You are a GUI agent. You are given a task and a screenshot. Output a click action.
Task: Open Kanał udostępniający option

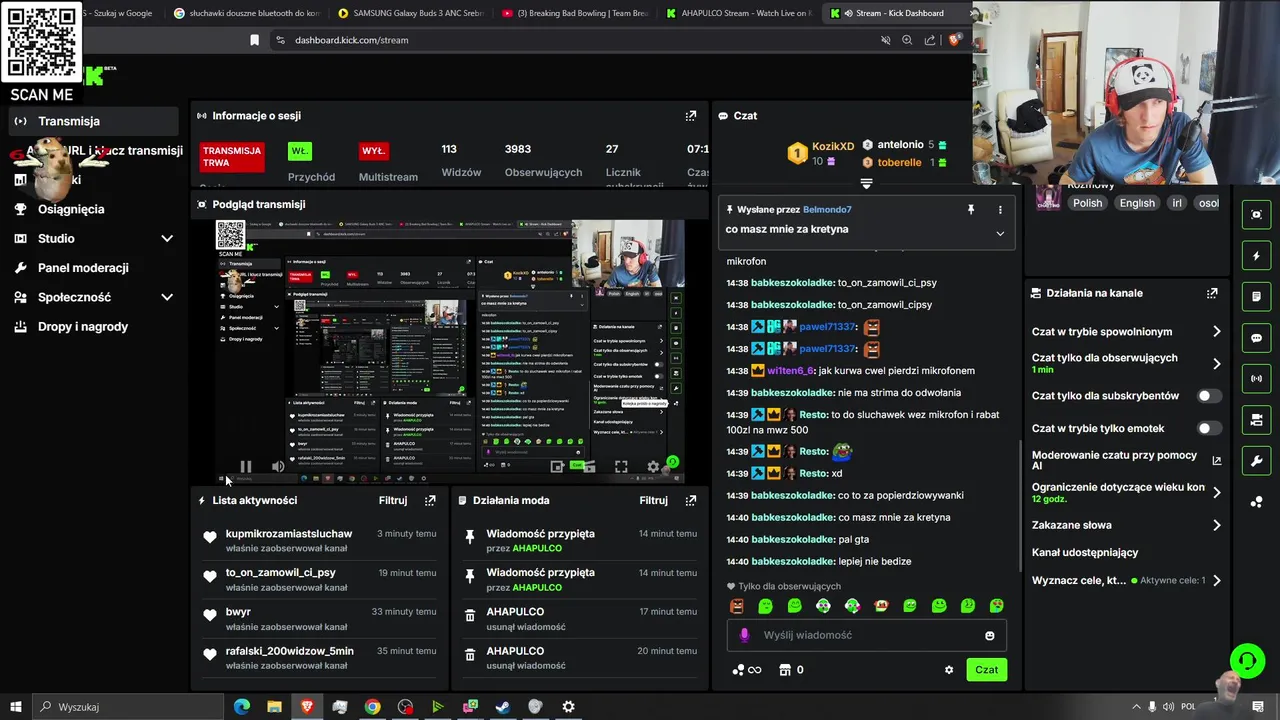[x=1085, y=552]
